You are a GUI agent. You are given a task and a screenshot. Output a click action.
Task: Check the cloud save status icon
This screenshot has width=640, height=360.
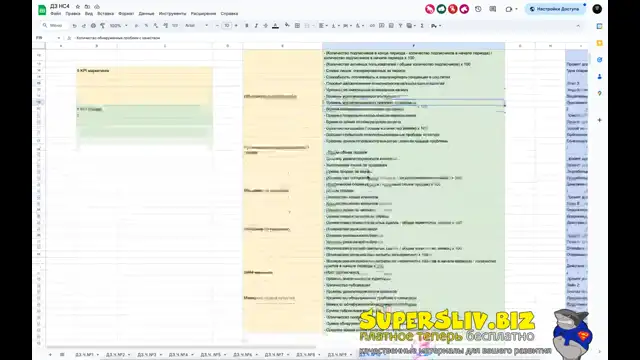(x=97, y=7)
